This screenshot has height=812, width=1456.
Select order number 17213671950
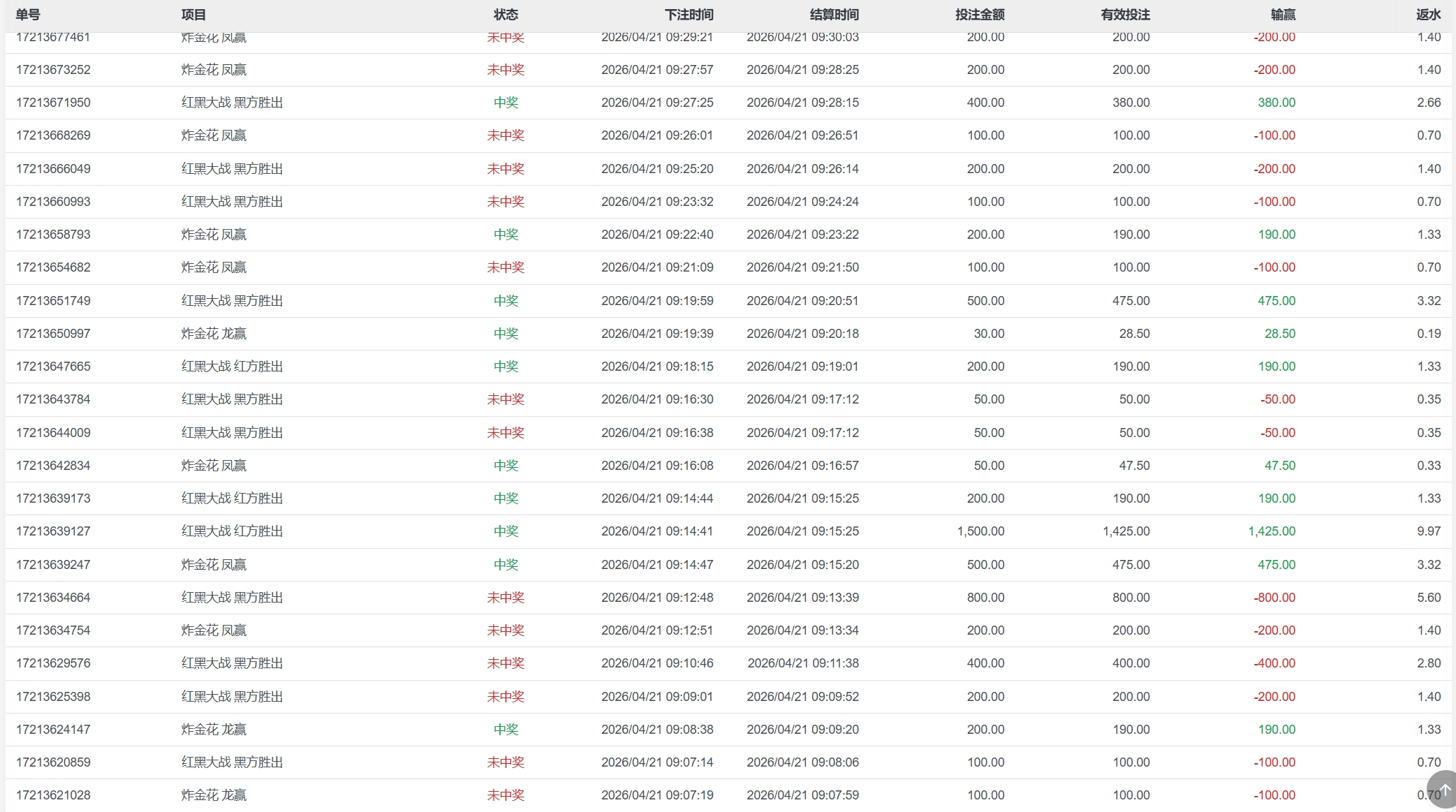53,103
